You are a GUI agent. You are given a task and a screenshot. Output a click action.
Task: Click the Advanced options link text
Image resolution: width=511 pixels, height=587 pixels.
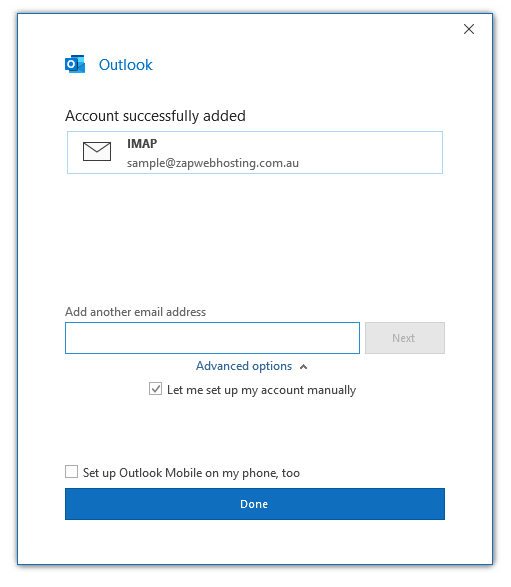pyautogui.click(x=244, y=366)
